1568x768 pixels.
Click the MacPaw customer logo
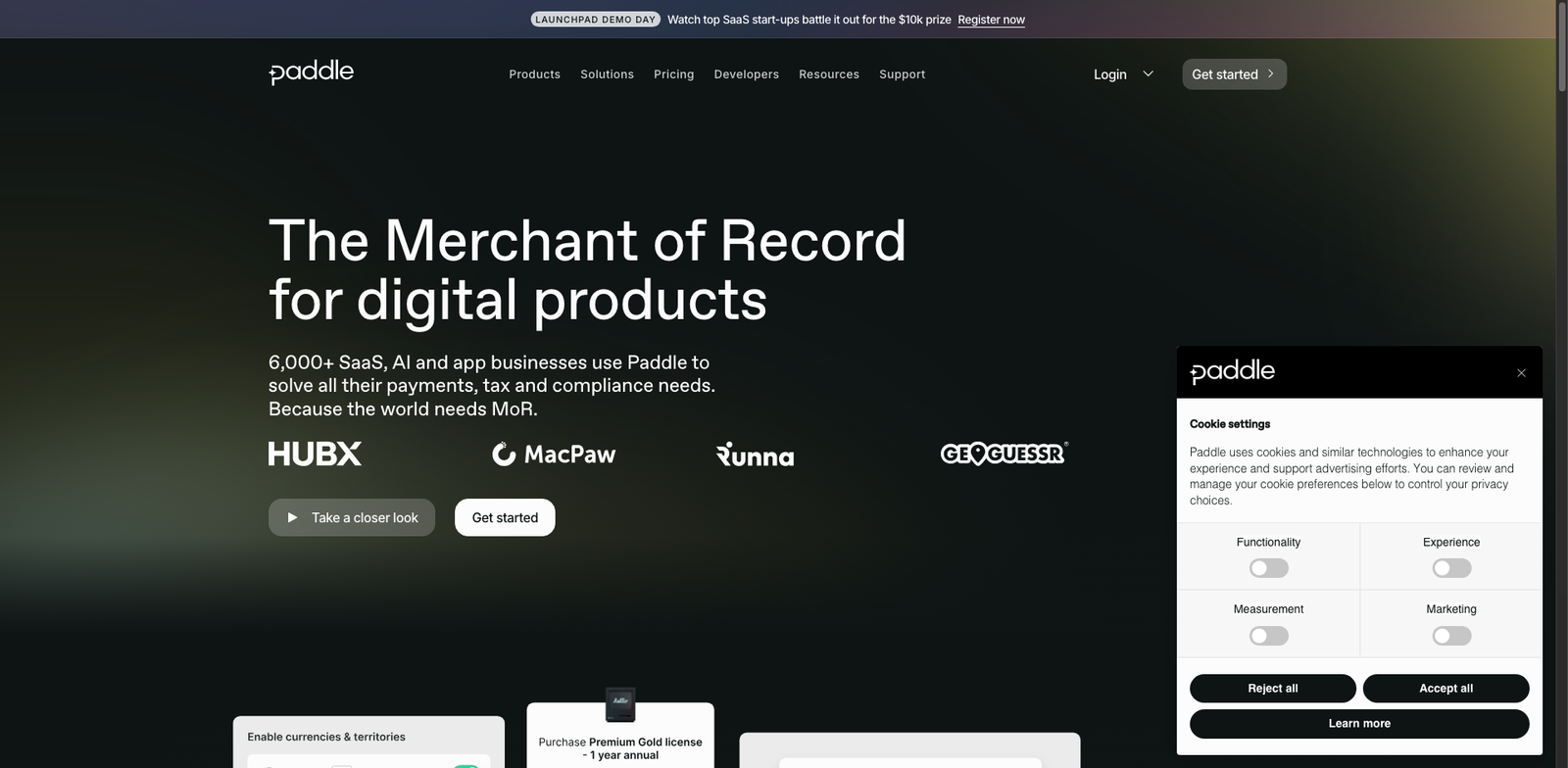(x=554, y=455)
